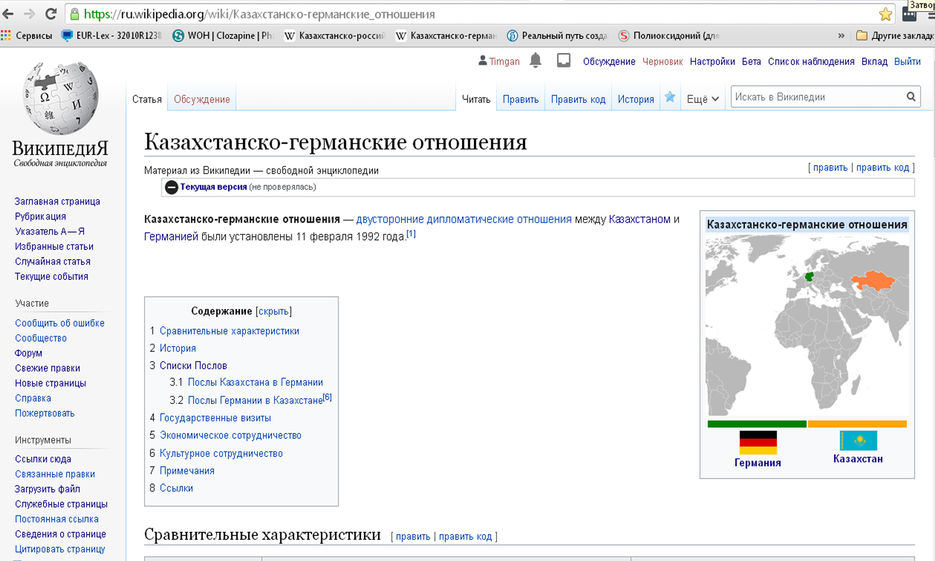Open the Казахстаном link in the article

coord(640,219)
